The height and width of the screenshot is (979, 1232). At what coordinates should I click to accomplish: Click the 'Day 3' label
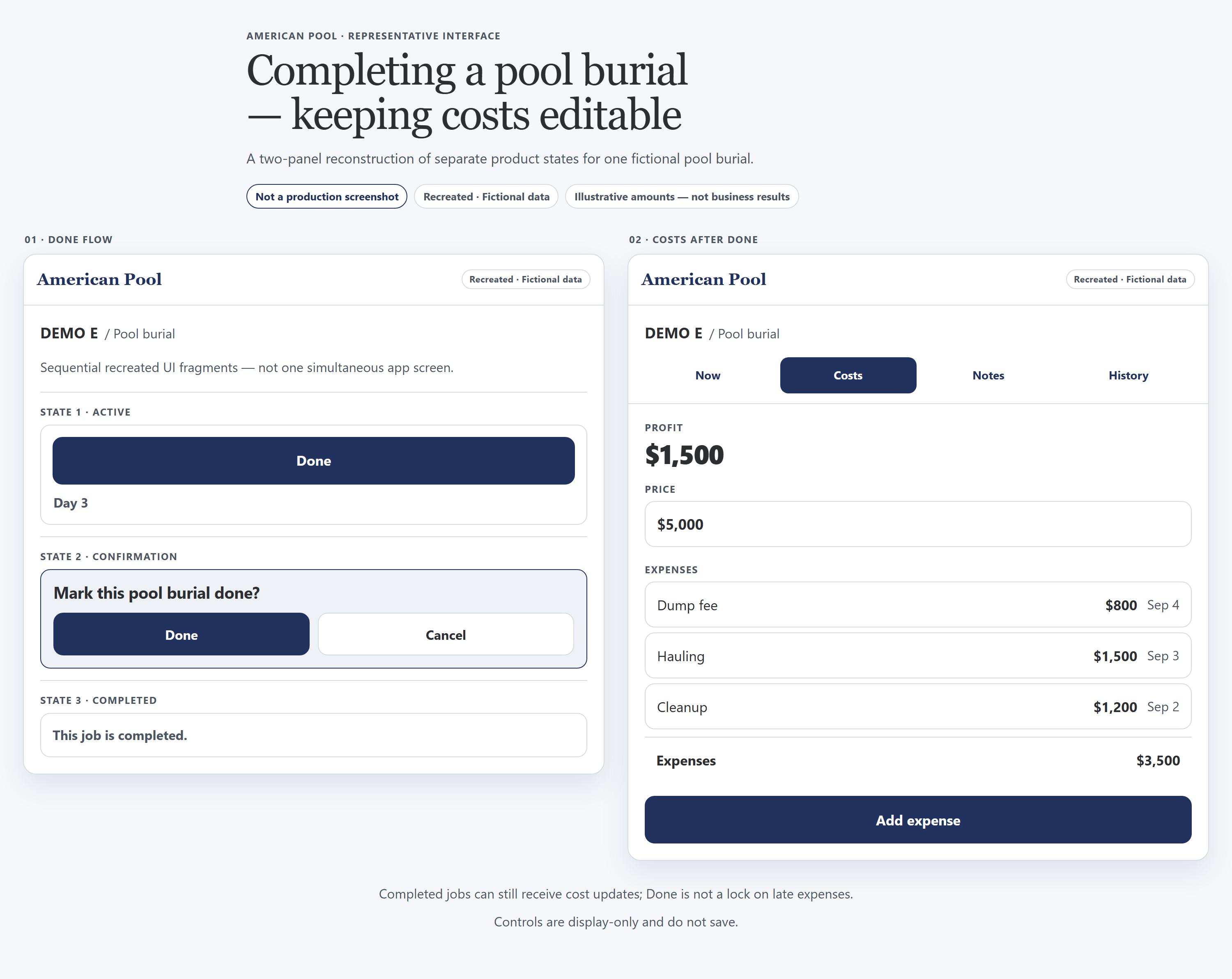click(x=71, y=503)
